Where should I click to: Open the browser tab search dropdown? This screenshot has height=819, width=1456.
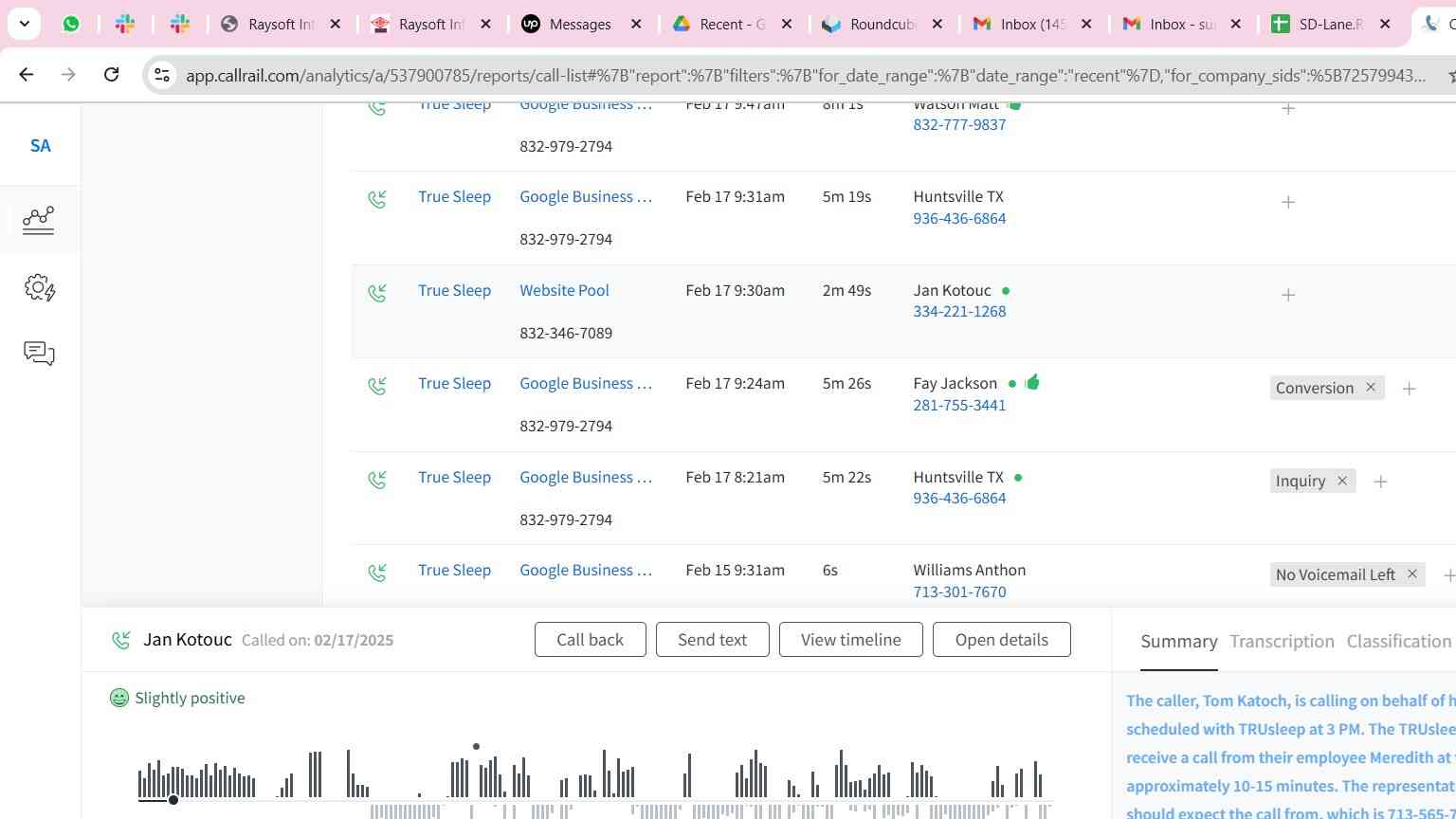click(24, 24)
